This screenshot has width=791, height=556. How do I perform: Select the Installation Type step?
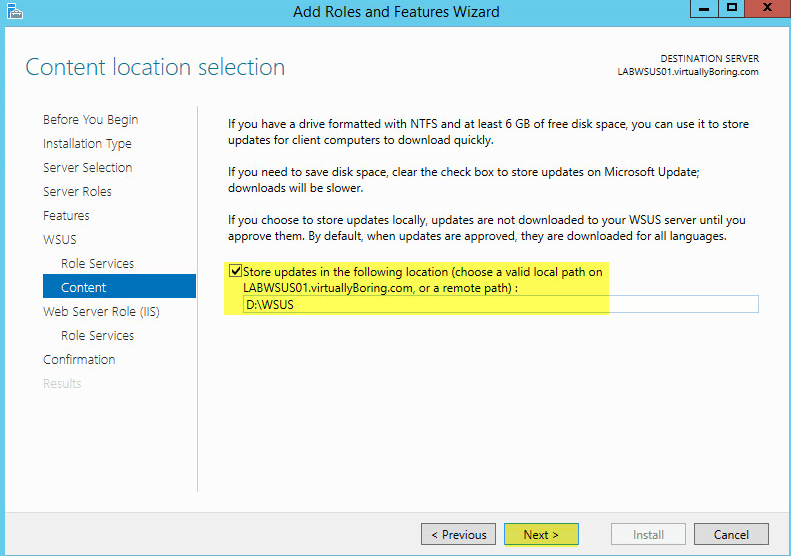click(x=87, y=144)
